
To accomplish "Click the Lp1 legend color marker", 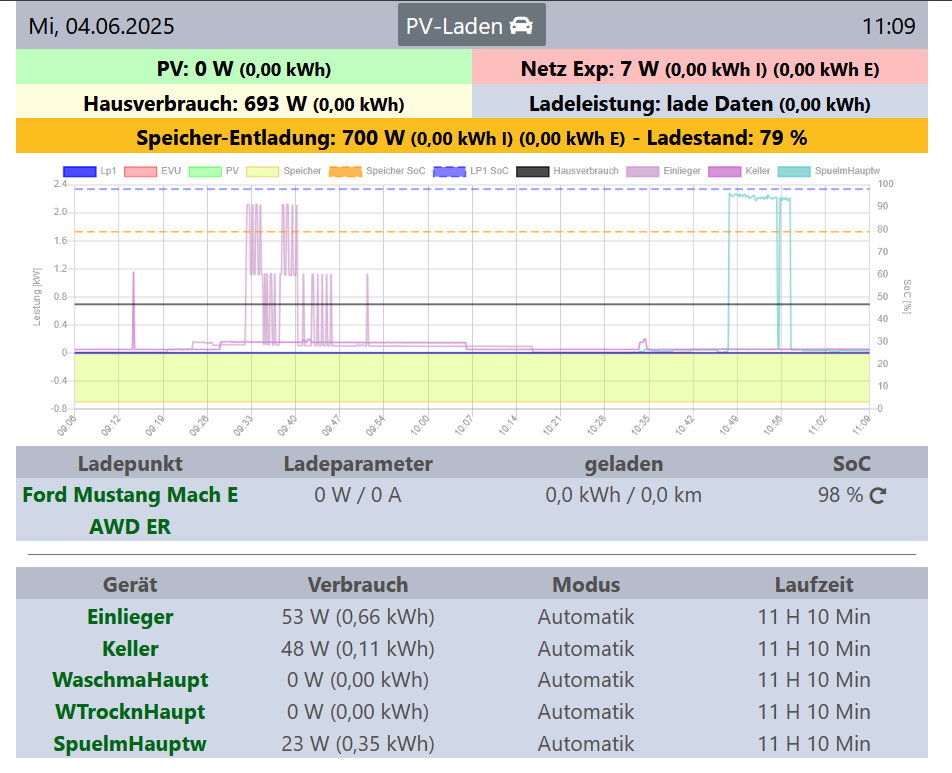I will click(82, 171).
